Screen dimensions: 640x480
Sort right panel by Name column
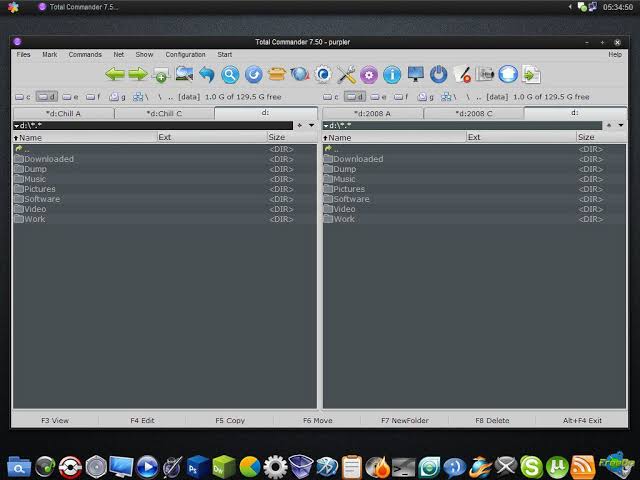(394, 138)
